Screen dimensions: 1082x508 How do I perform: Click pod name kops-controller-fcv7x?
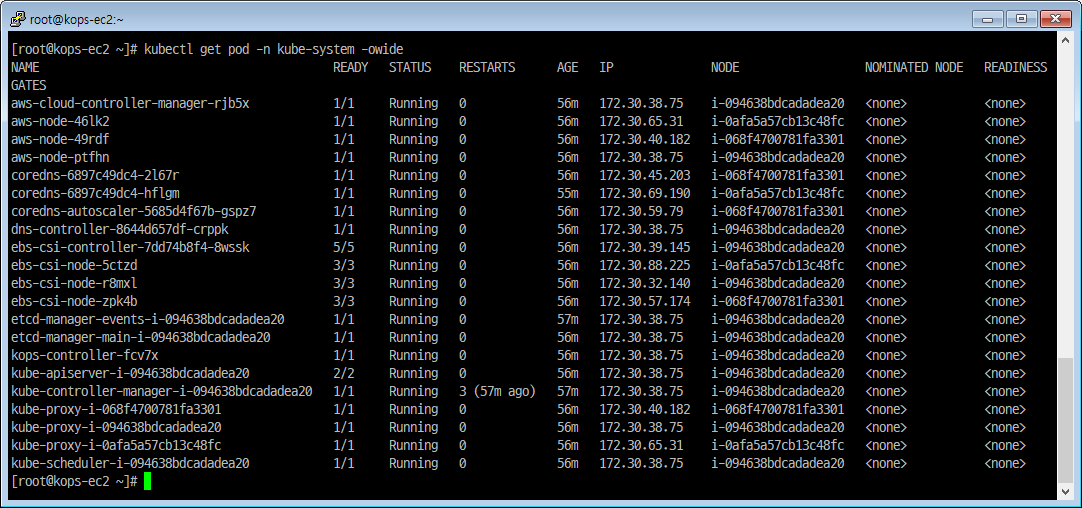[x=85, y=355]
